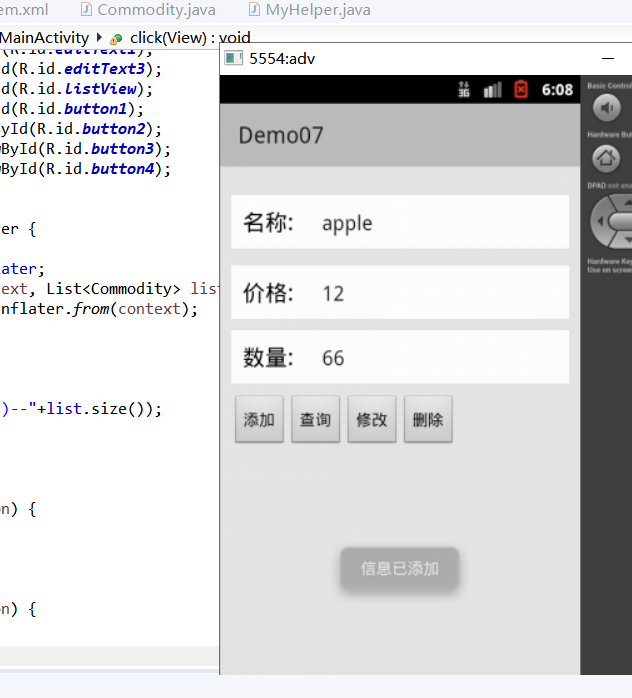The width and height of the screenshot is (632, 698).
Task: Minimize the 5554:adv emulator window
Action: pos(608,58)
